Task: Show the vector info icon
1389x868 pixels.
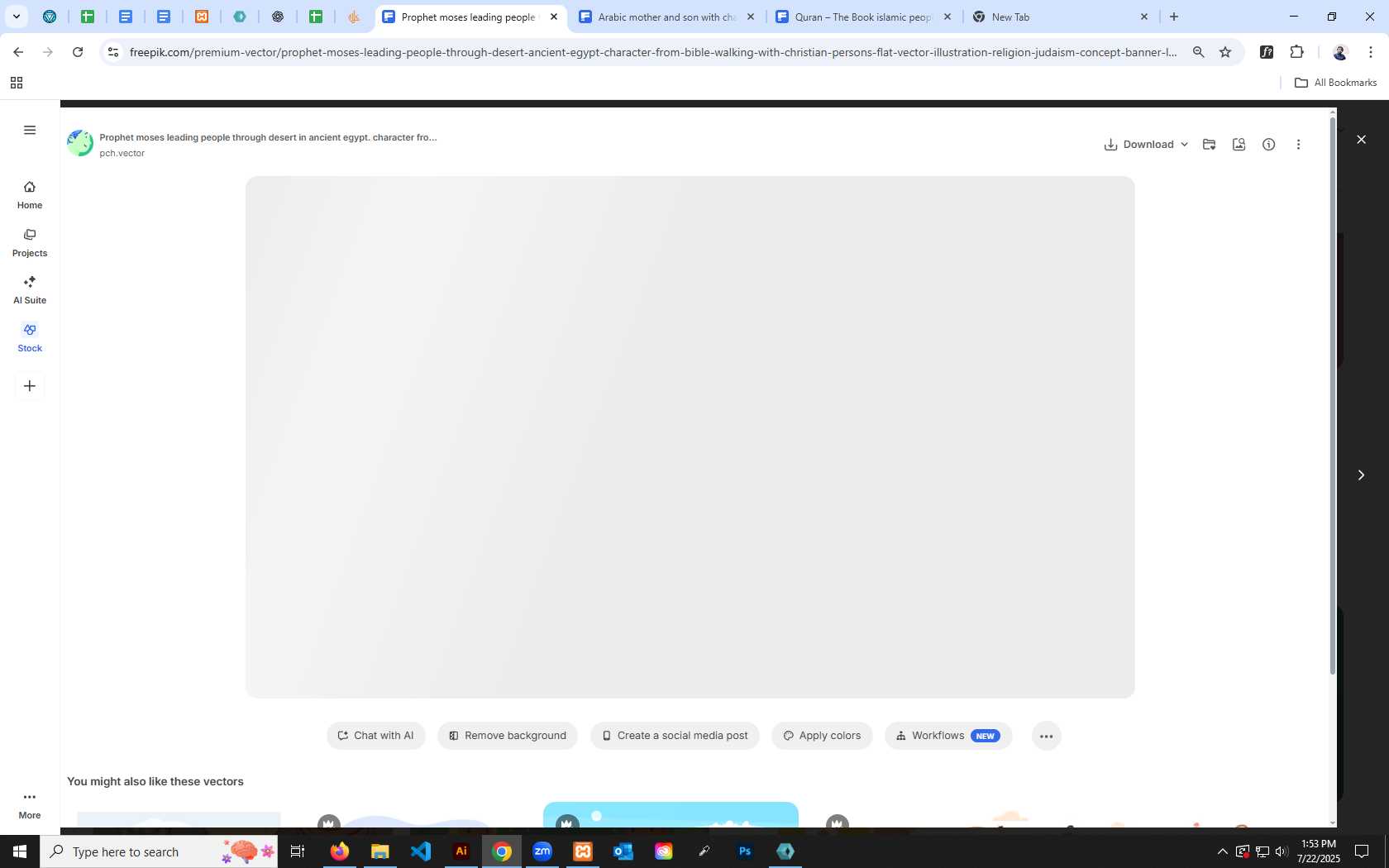Action: [1269, 144]
